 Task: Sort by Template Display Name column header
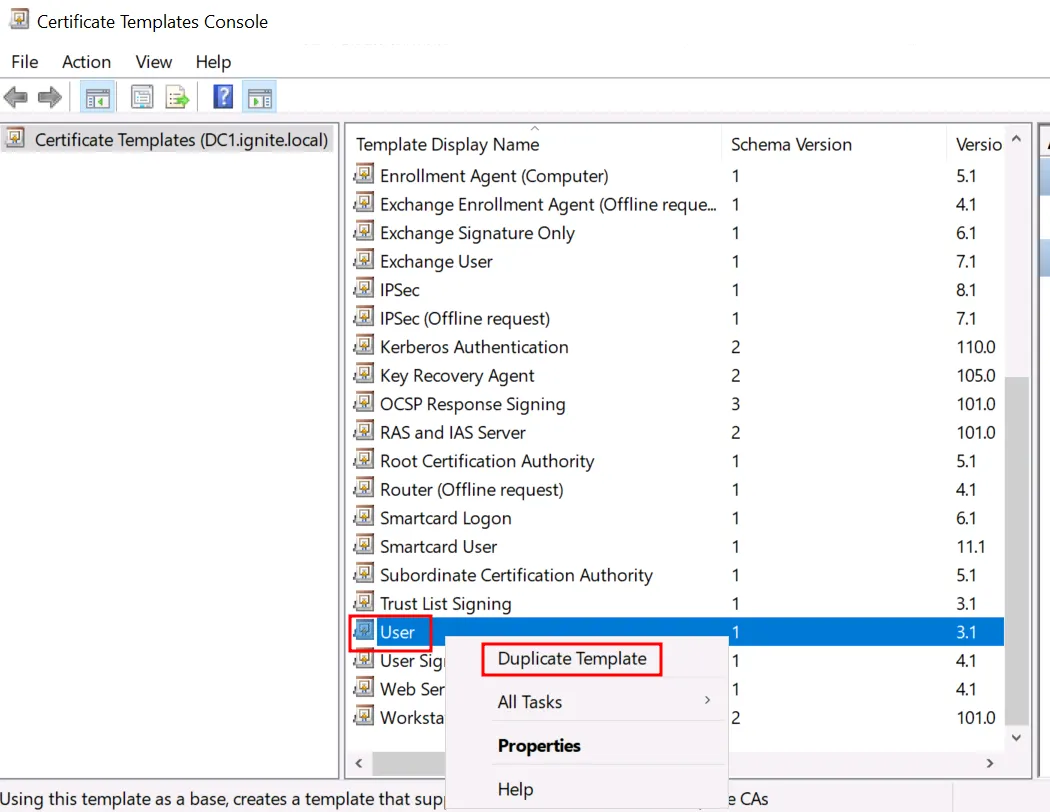click(447, 145)
